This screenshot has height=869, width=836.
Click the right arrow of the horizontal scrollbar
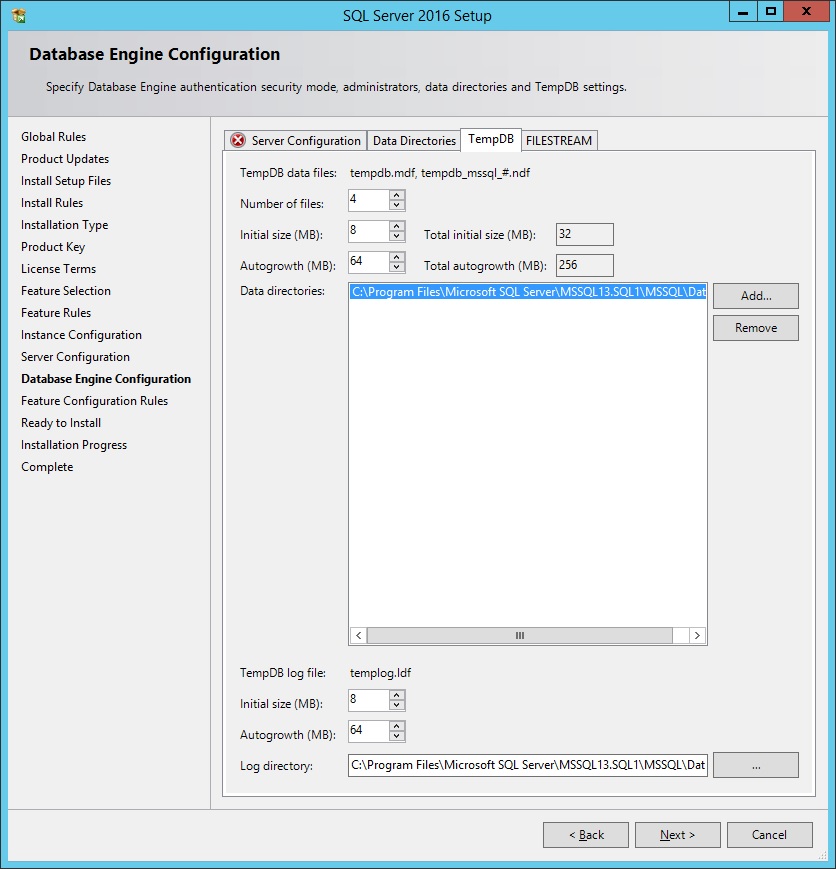(x=697, y=635)
